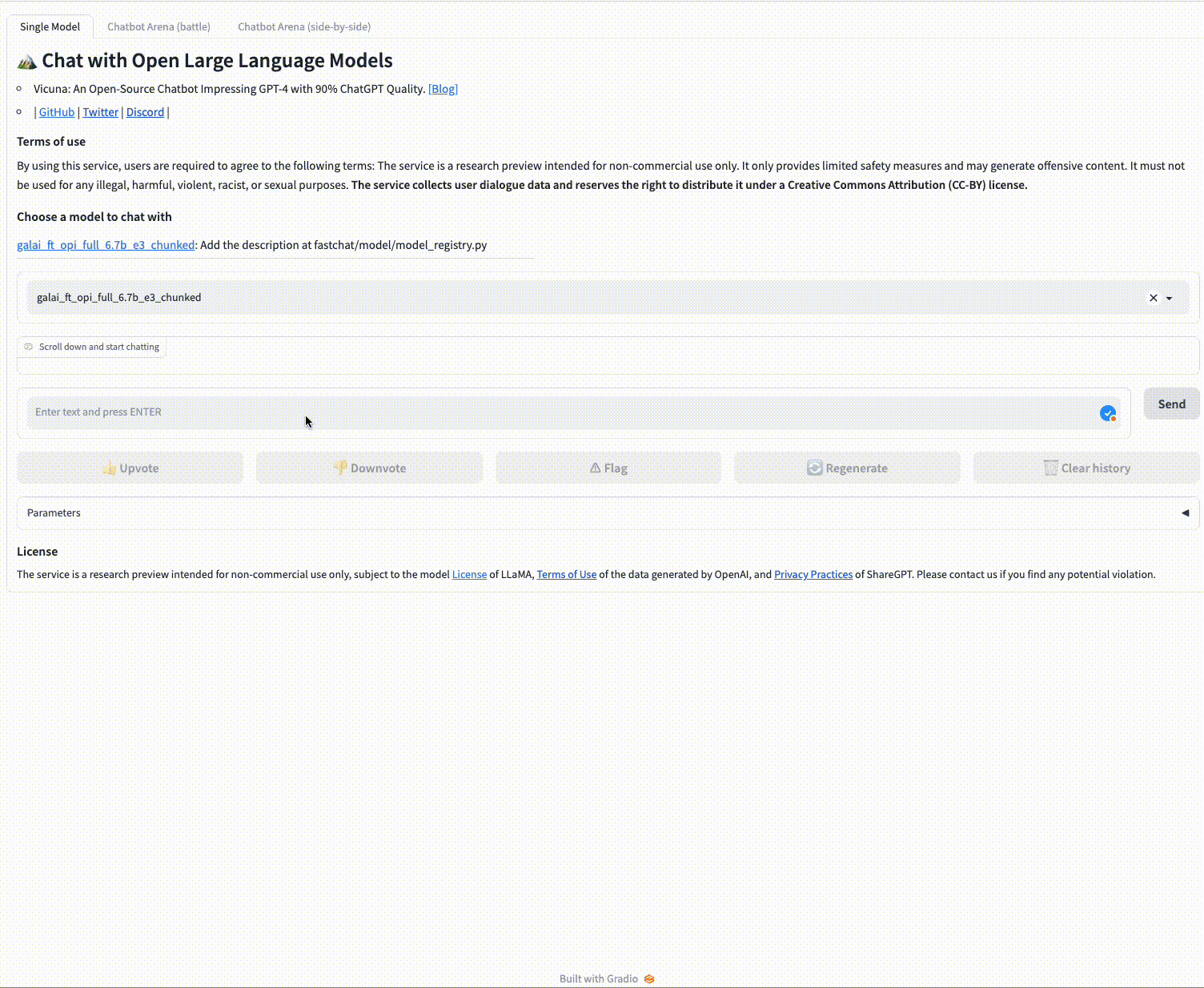Viewport: 1204px width, 988px height.
Task: Open the model selection dropdown arrow
Action: coord(1170,298)
